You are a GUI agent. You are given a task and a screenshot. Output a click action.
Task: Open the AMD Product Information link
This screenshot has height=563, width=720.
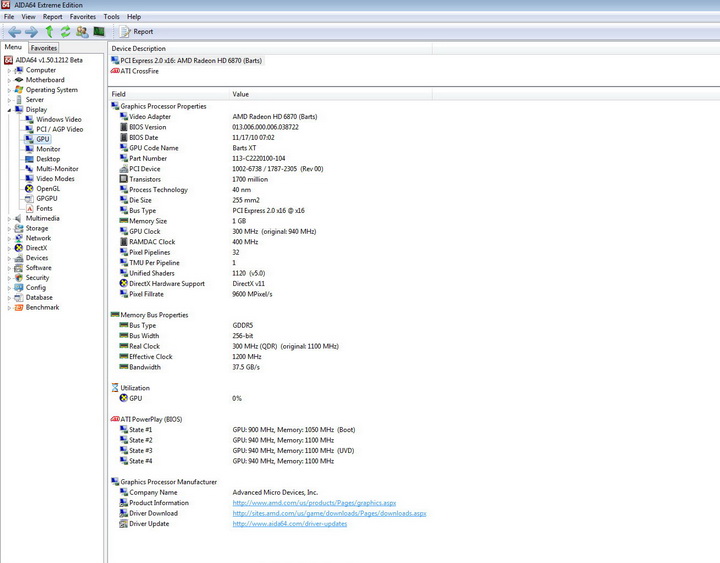click(314, 503)
